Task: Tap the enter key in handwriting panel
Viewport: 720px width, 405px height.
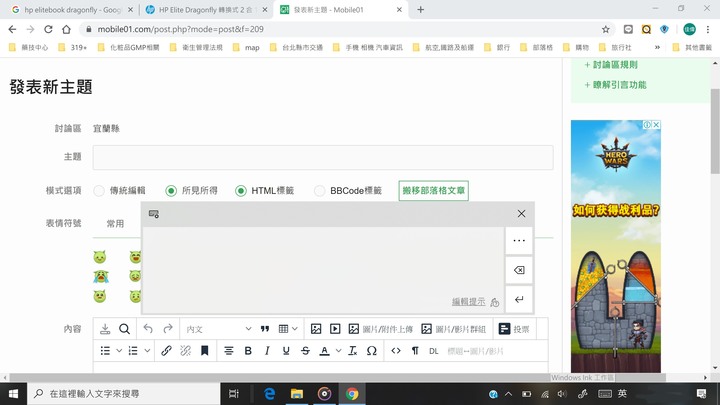Action: pyautogui.click(x=519, y=299)
